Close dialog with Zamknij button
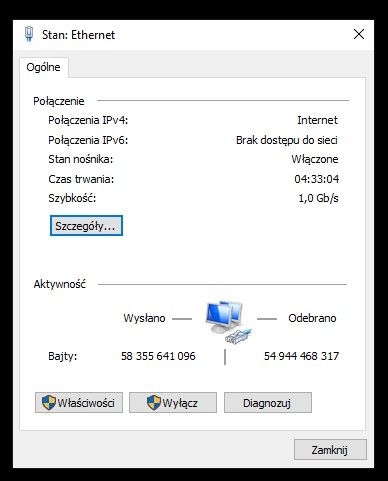The image size is (388, 481). 330,450
